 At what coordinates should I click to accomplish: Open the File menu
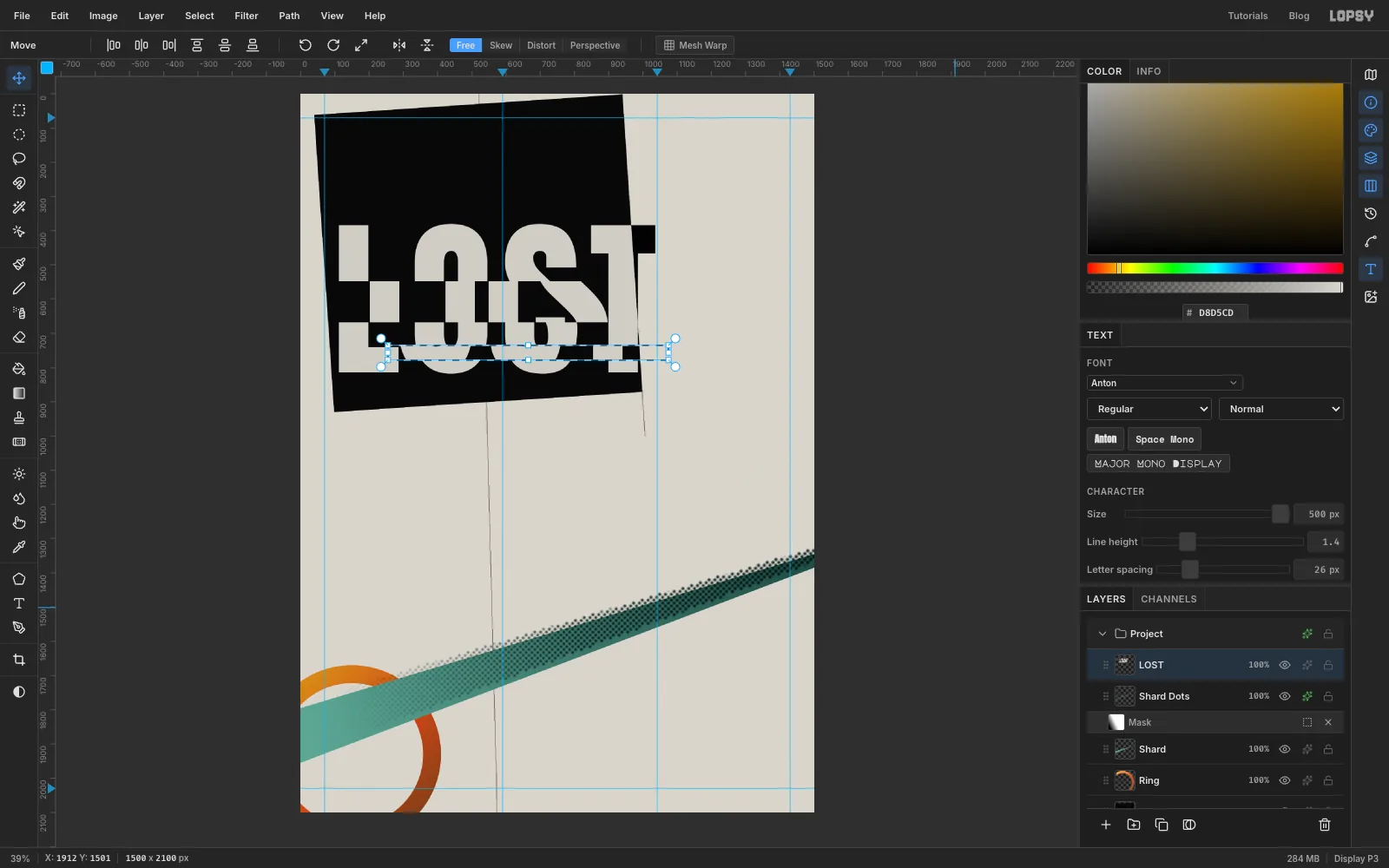click(22, 16)
